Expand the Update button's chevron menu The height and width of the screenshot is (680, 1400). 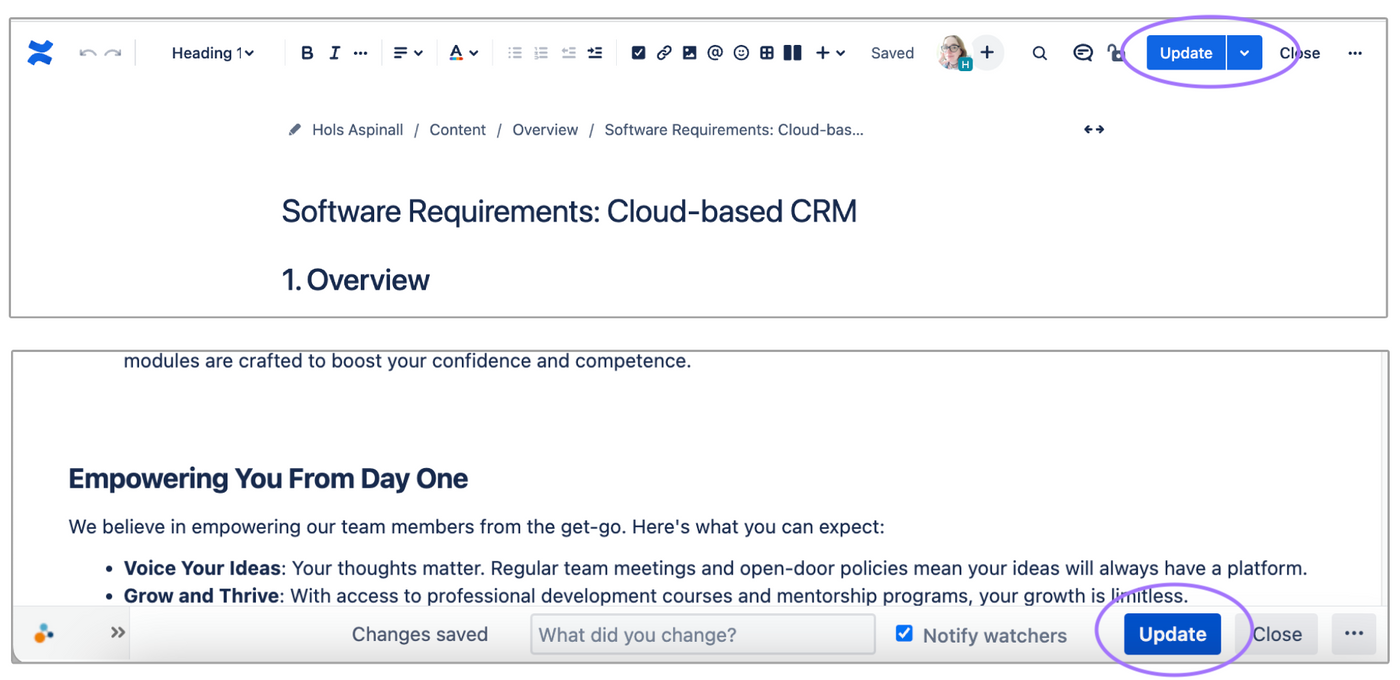click(1243, 52)
